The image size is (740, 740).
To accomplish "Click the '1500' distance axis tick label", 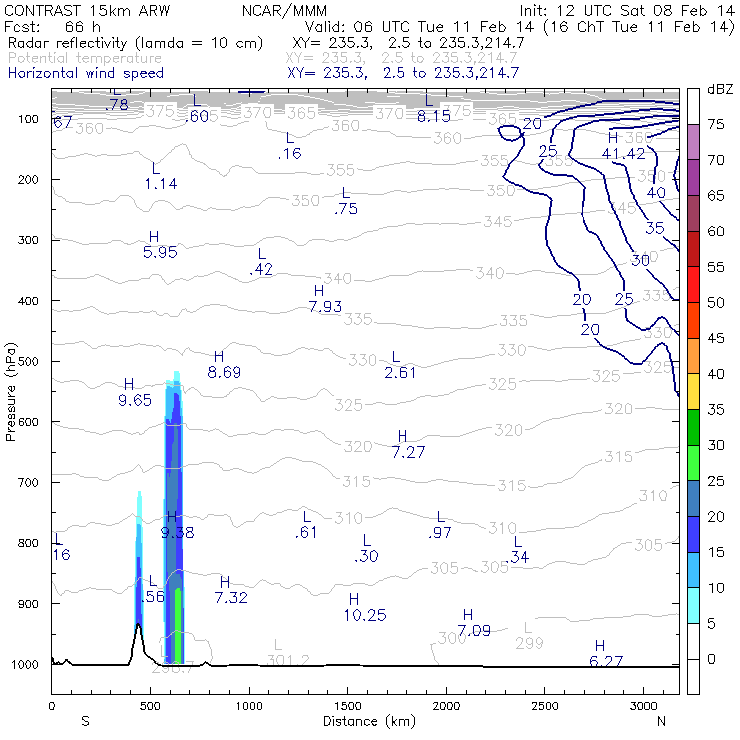I will click(348, 706).
